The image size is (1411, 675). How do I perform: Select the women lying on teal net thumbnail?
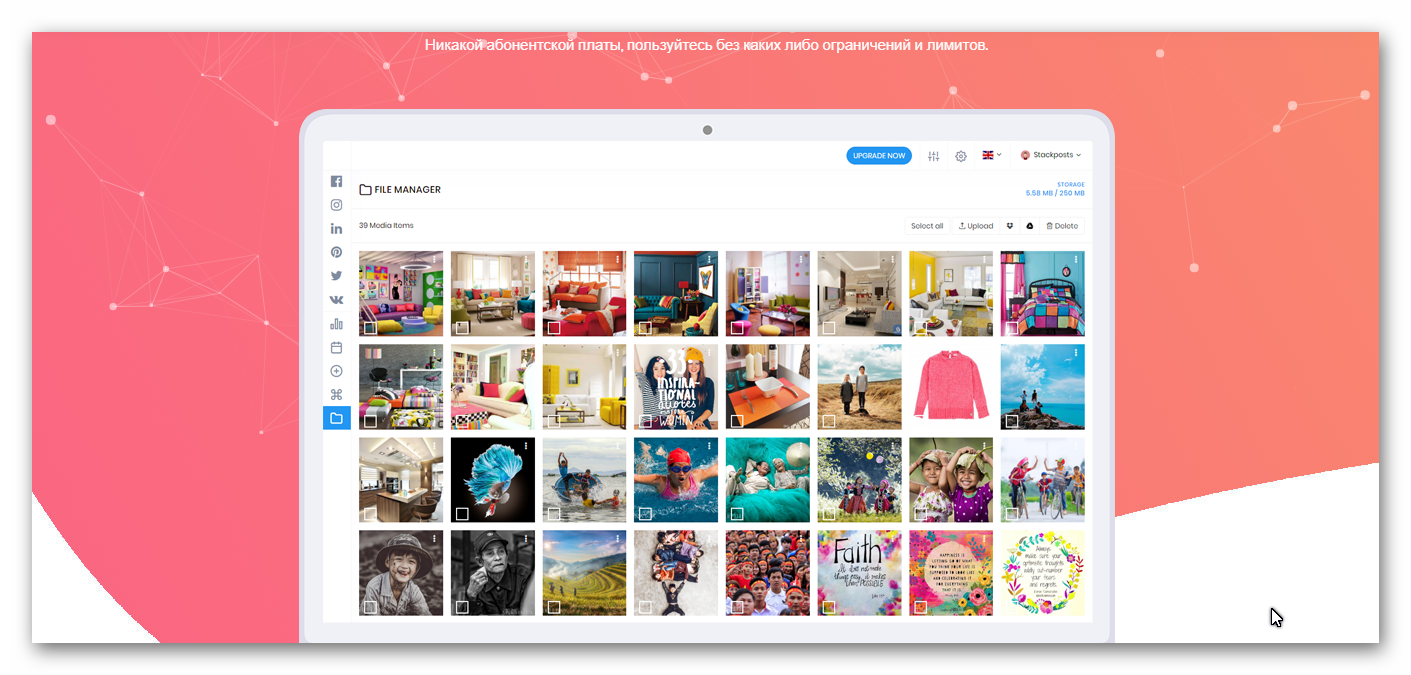(768, 480)
